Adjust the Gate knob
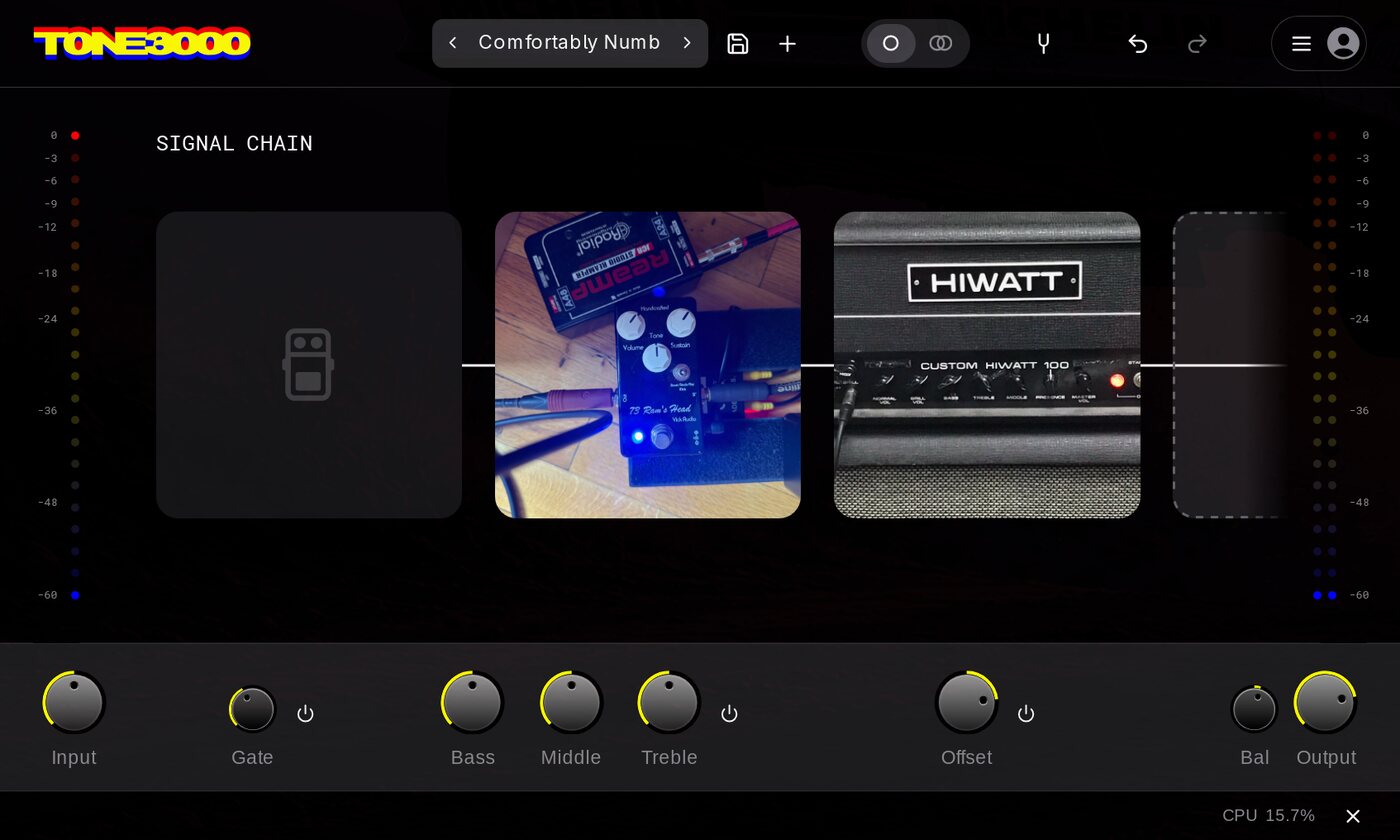The width and height of the screenshot is (1400, 840). (253, 709)
